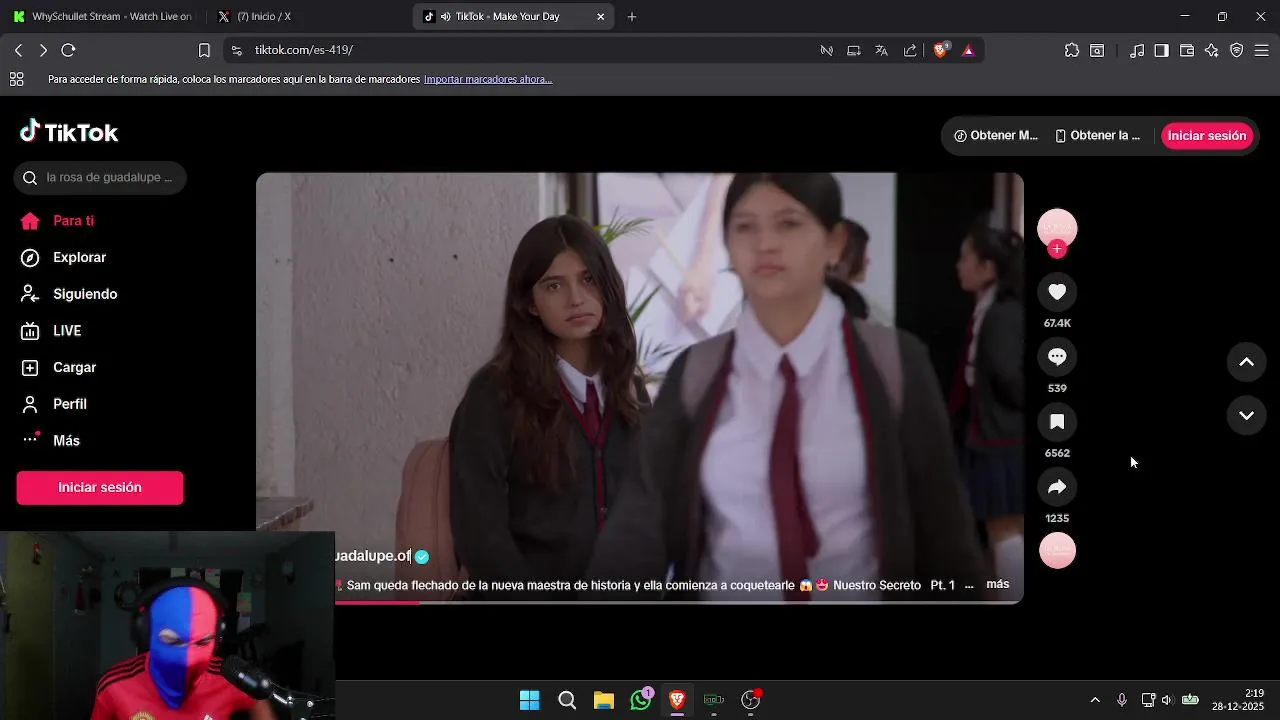Open the spinning sound disc below share

pos(1057,551)
